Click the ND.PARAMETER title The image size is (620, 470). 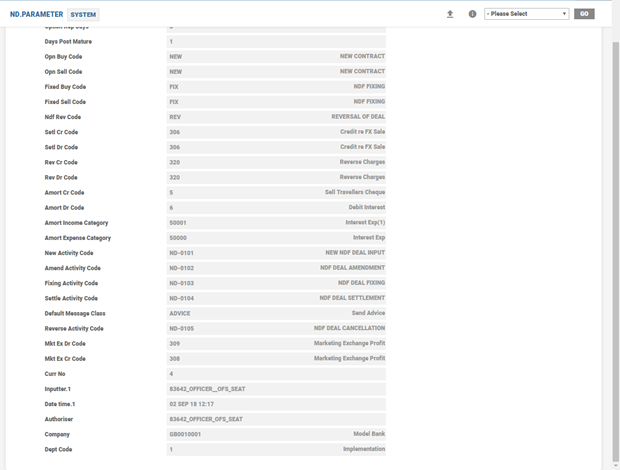pos(36,15)
